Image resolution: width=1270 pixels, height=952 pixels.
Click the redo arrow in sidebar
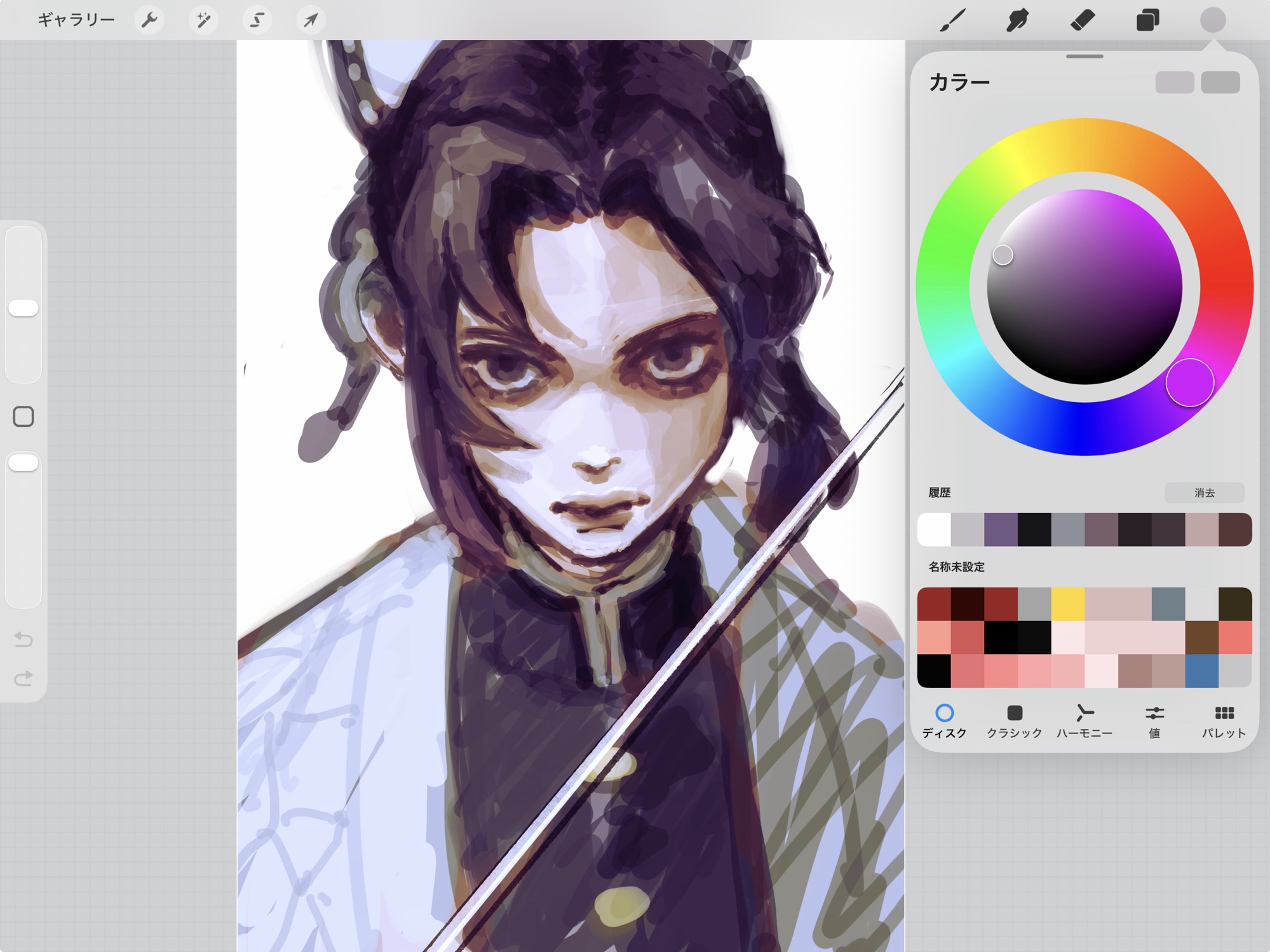click(24, 678)
